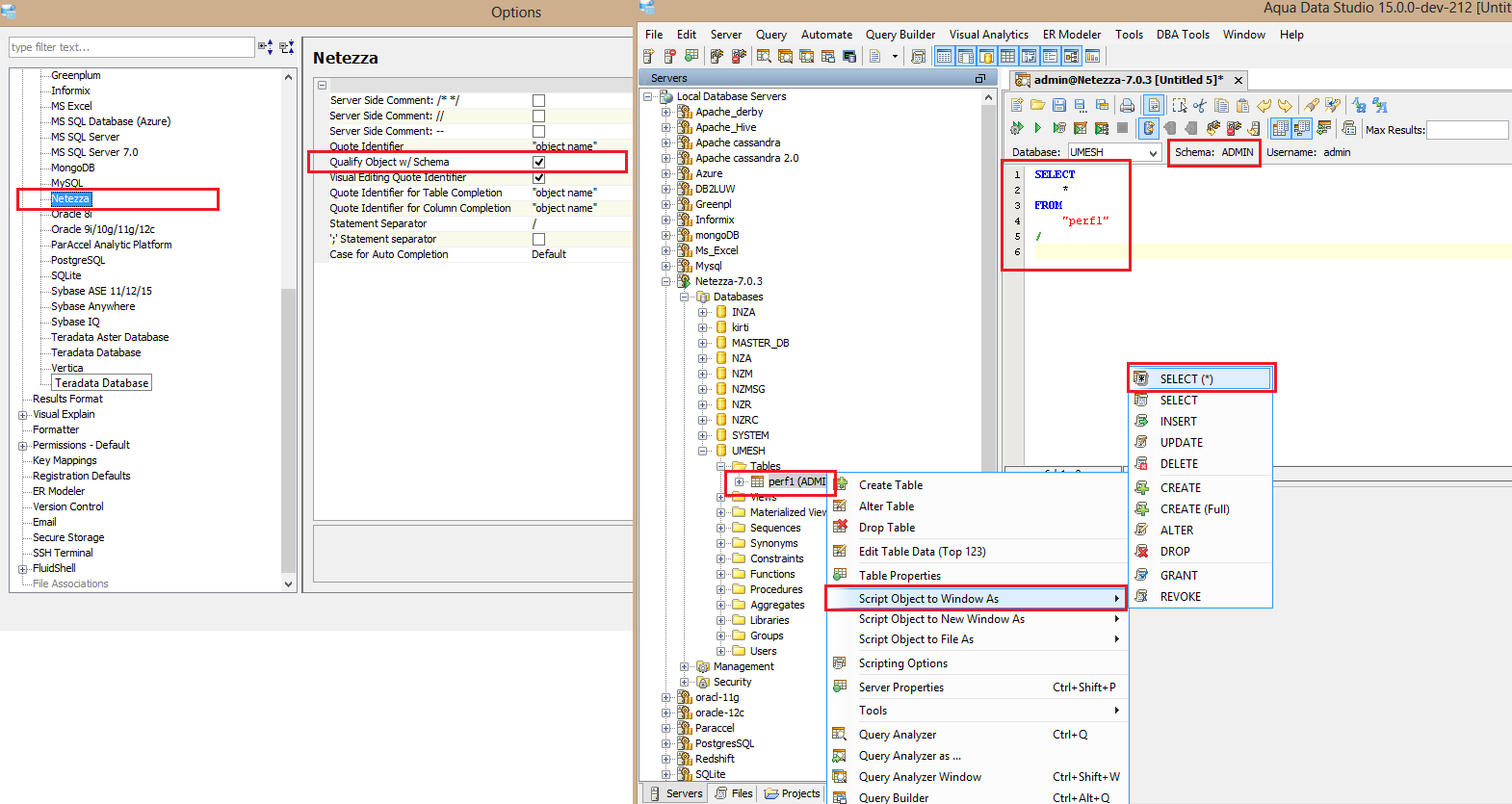Click the Paste clipboard icon
This screenshot has height=804, width=1512.
click(1242, 105)
